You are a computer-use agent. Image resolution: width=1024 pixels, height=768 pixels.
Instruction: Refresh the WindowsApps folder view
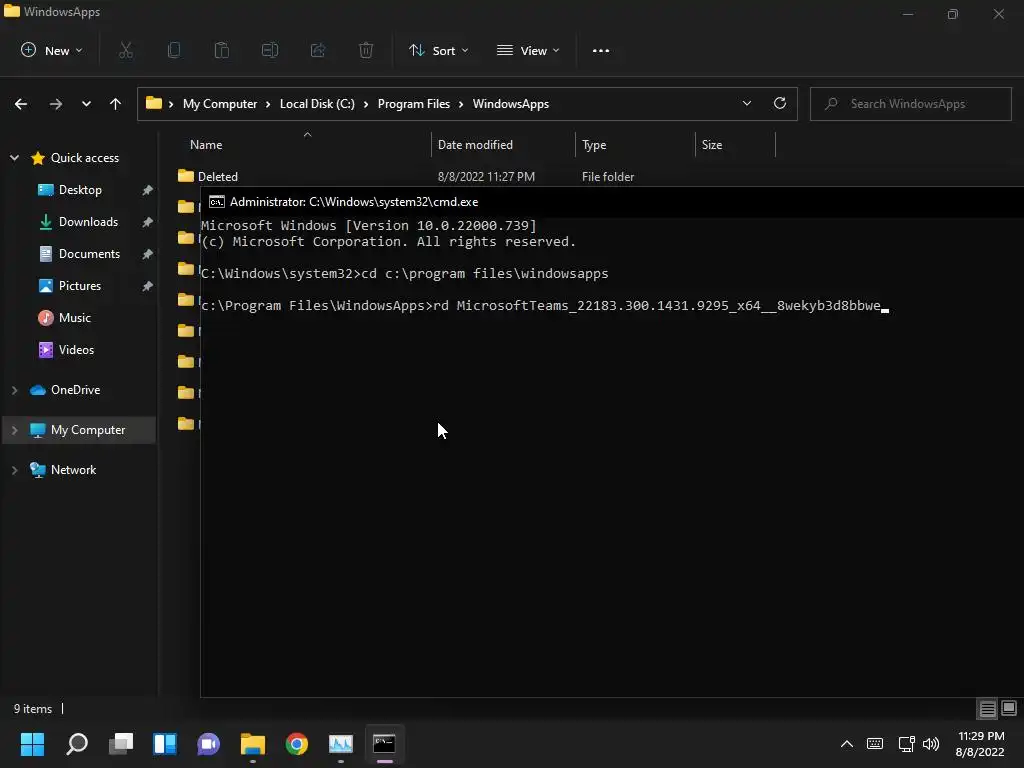coord(780,103)
